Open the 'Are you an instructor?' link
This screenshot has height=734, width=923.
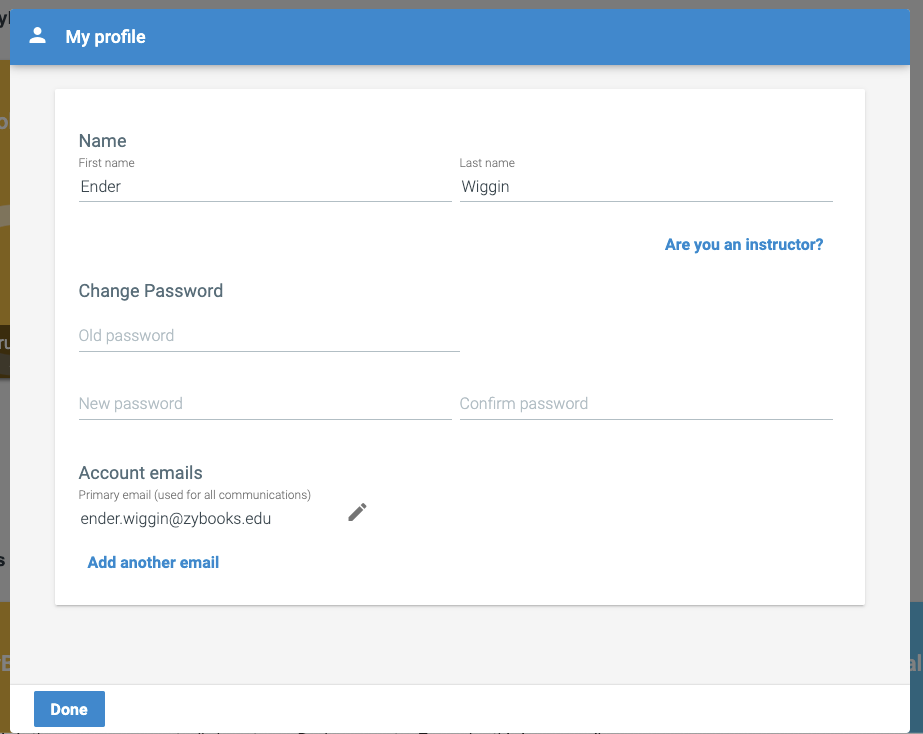(x=743, y=244)
